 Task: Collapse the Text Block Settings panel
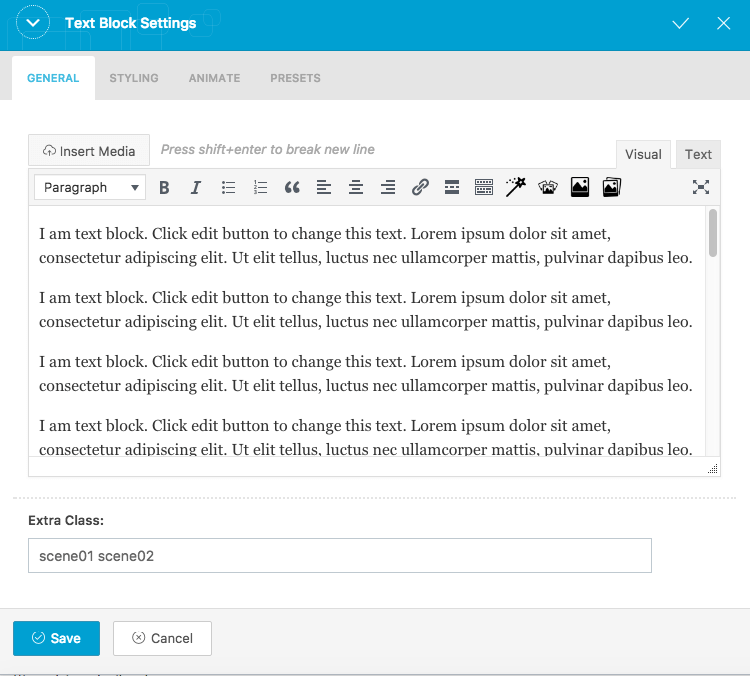point(33,23)
